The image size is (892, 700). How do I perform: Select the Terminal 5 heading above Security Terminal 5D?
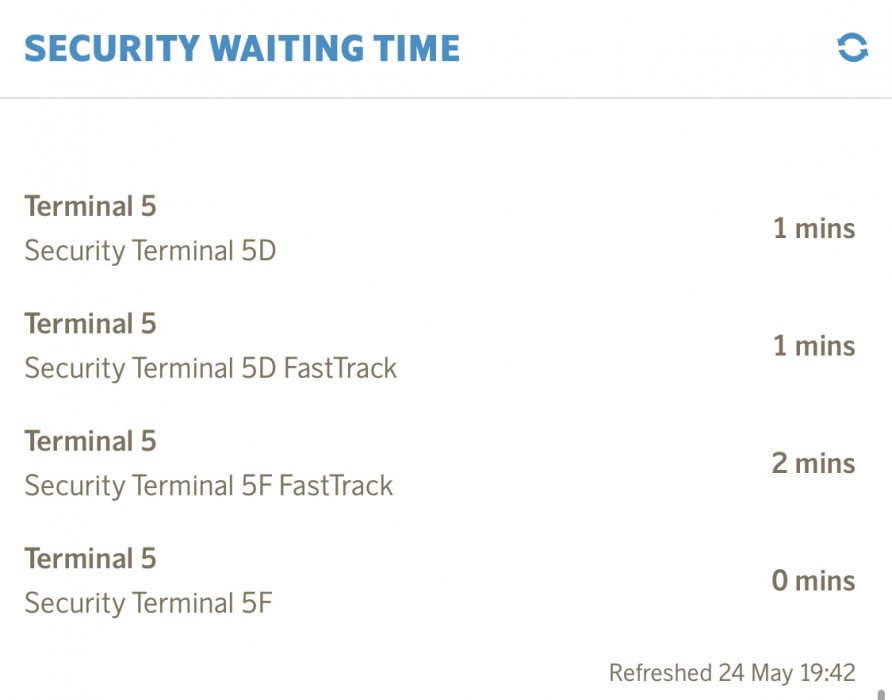pos(90,207)
